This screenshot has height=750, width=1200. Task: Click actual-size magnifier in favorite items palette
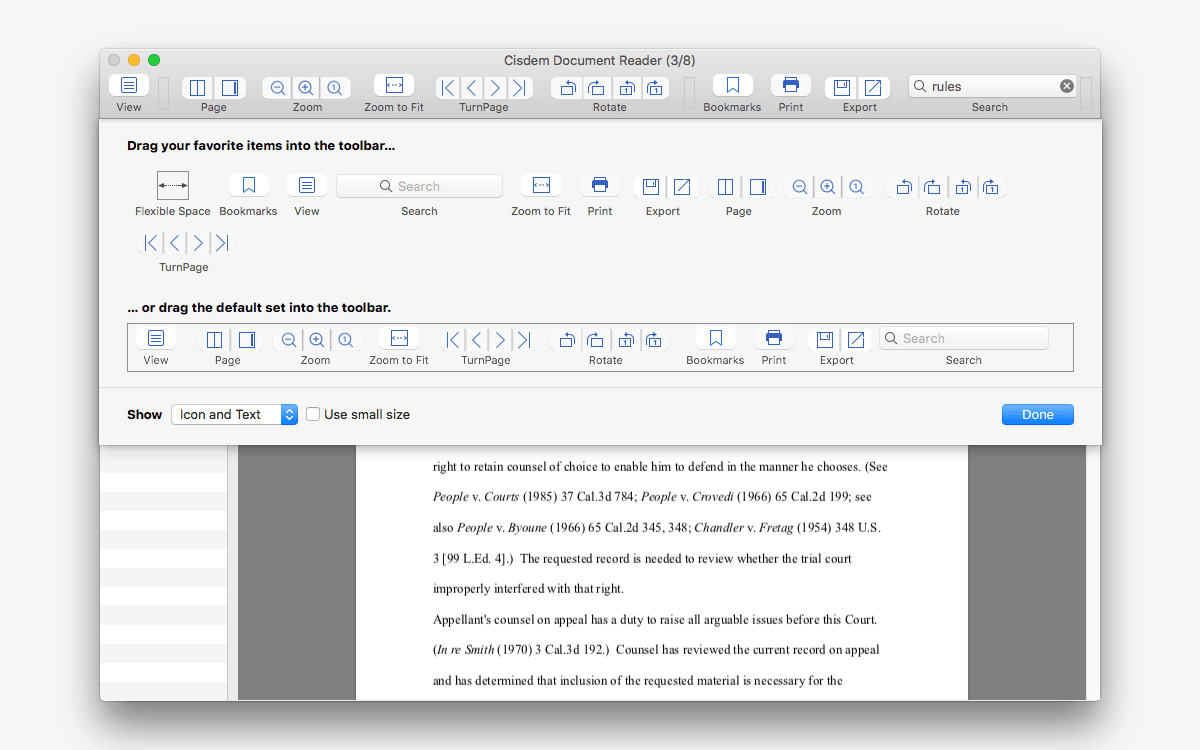click(856, 187)
